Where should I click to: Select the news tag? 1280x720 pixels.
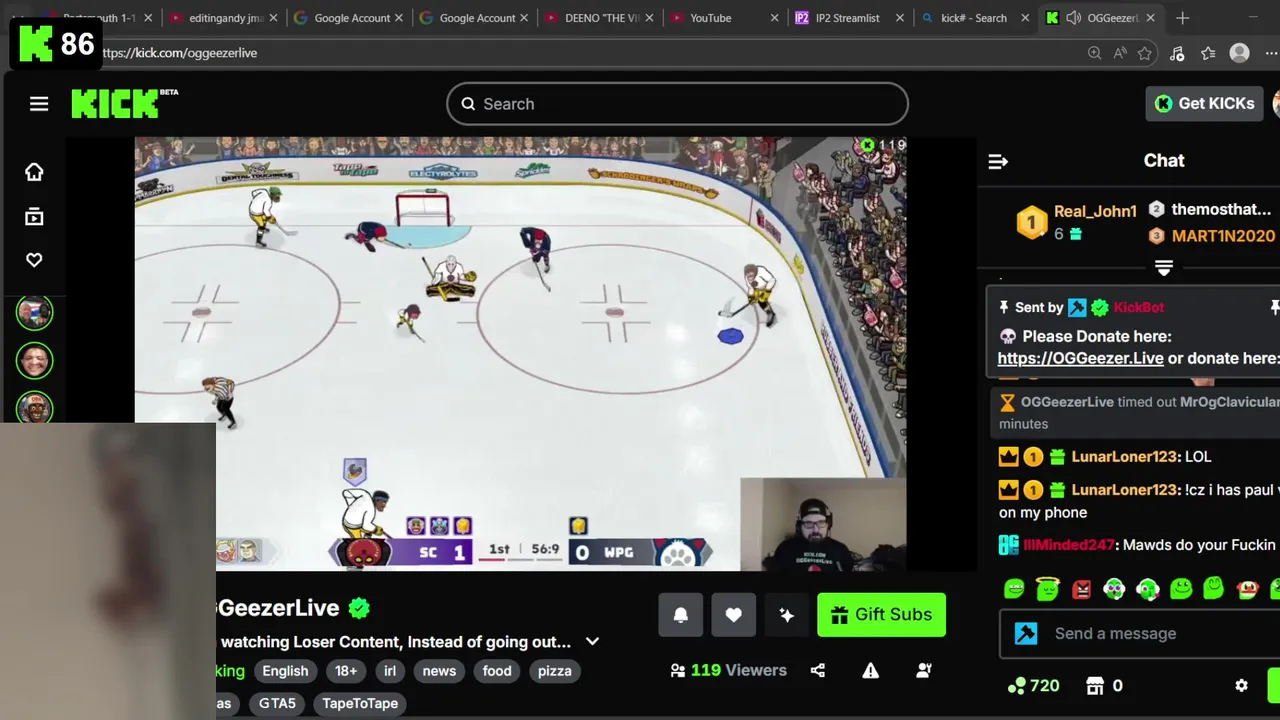click(x=439, y=671)
